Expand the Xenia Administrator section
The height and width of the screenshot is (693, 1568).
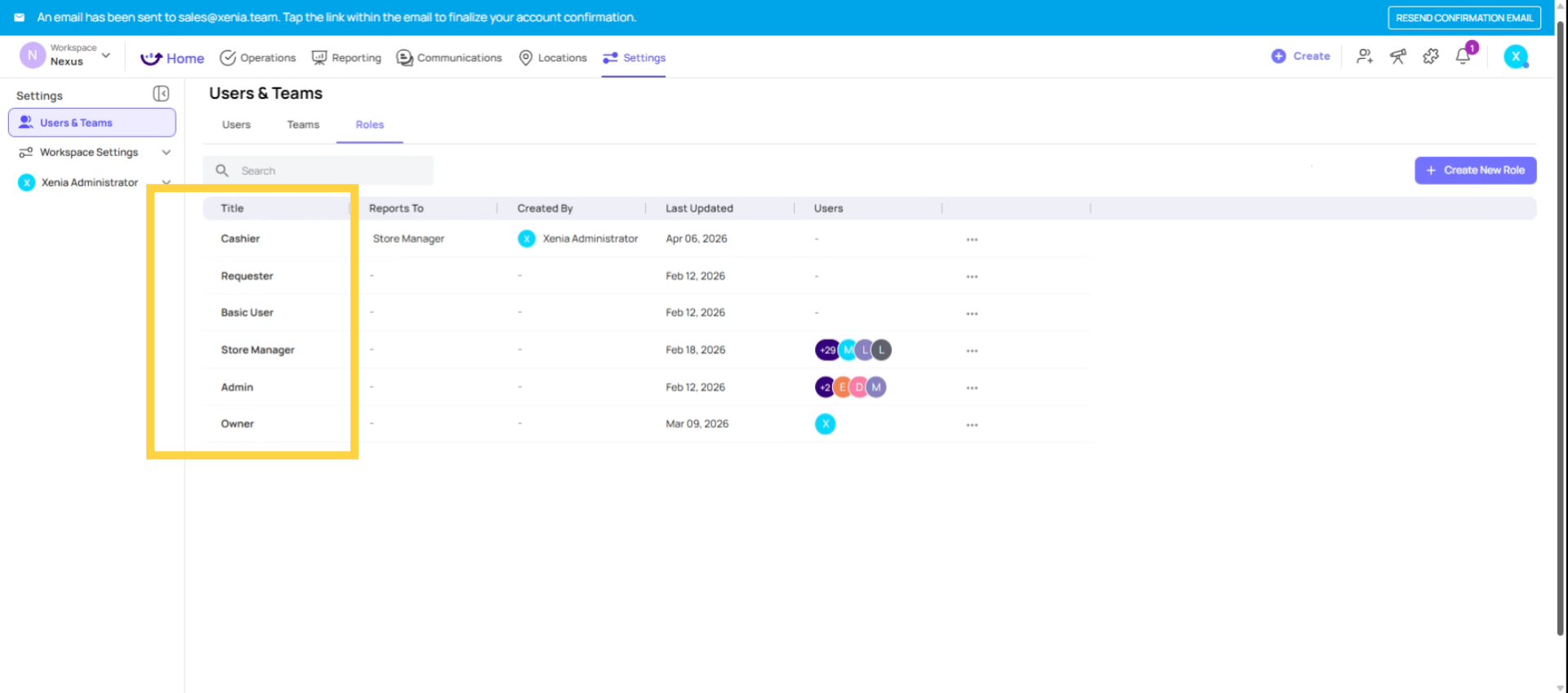tap(167, 182)
